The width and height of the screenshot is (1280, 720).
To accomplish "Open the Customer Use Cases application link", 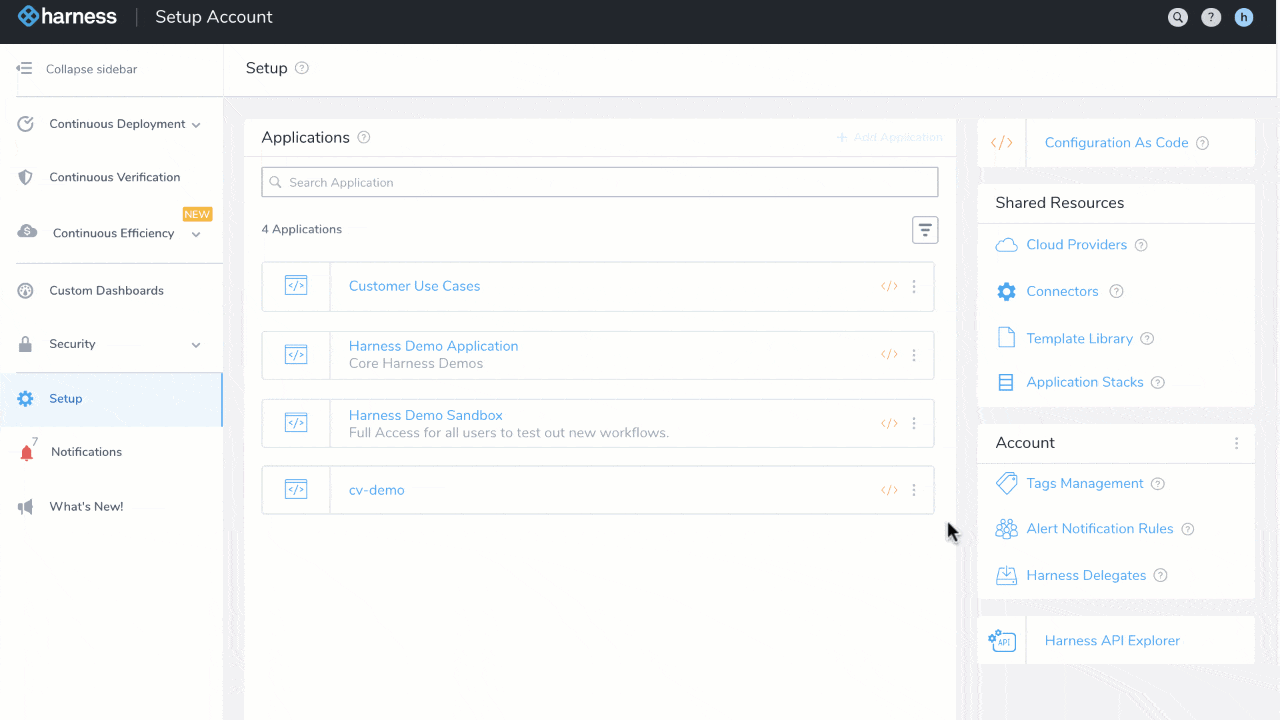I will tap(414, 286).
